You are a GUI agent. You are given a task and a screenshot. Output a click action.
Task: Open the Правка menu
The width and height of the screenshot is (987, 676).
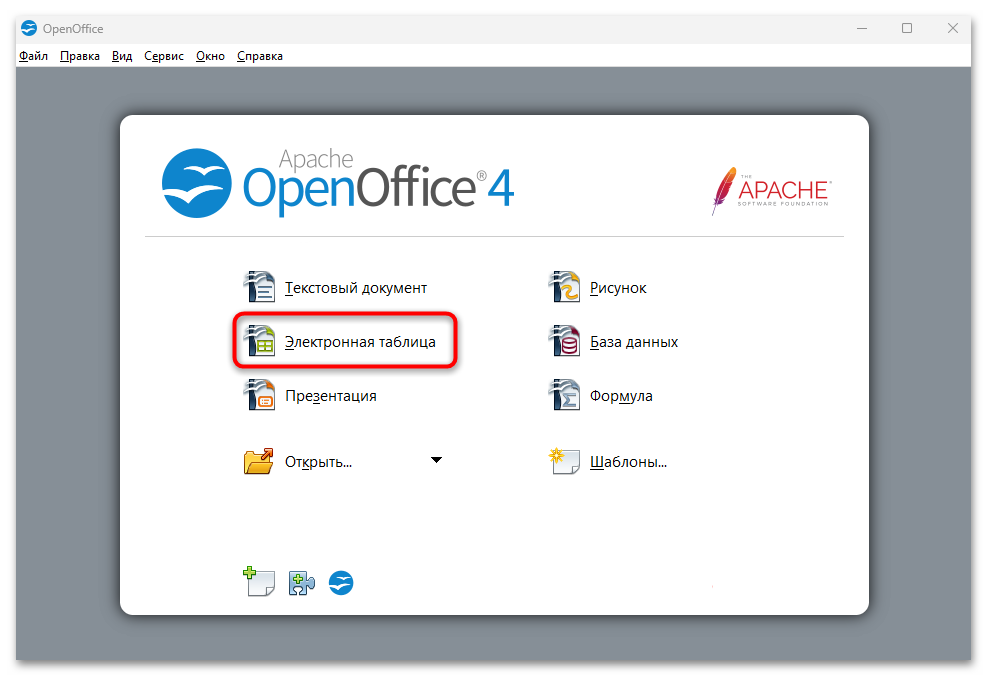(80, 56)
